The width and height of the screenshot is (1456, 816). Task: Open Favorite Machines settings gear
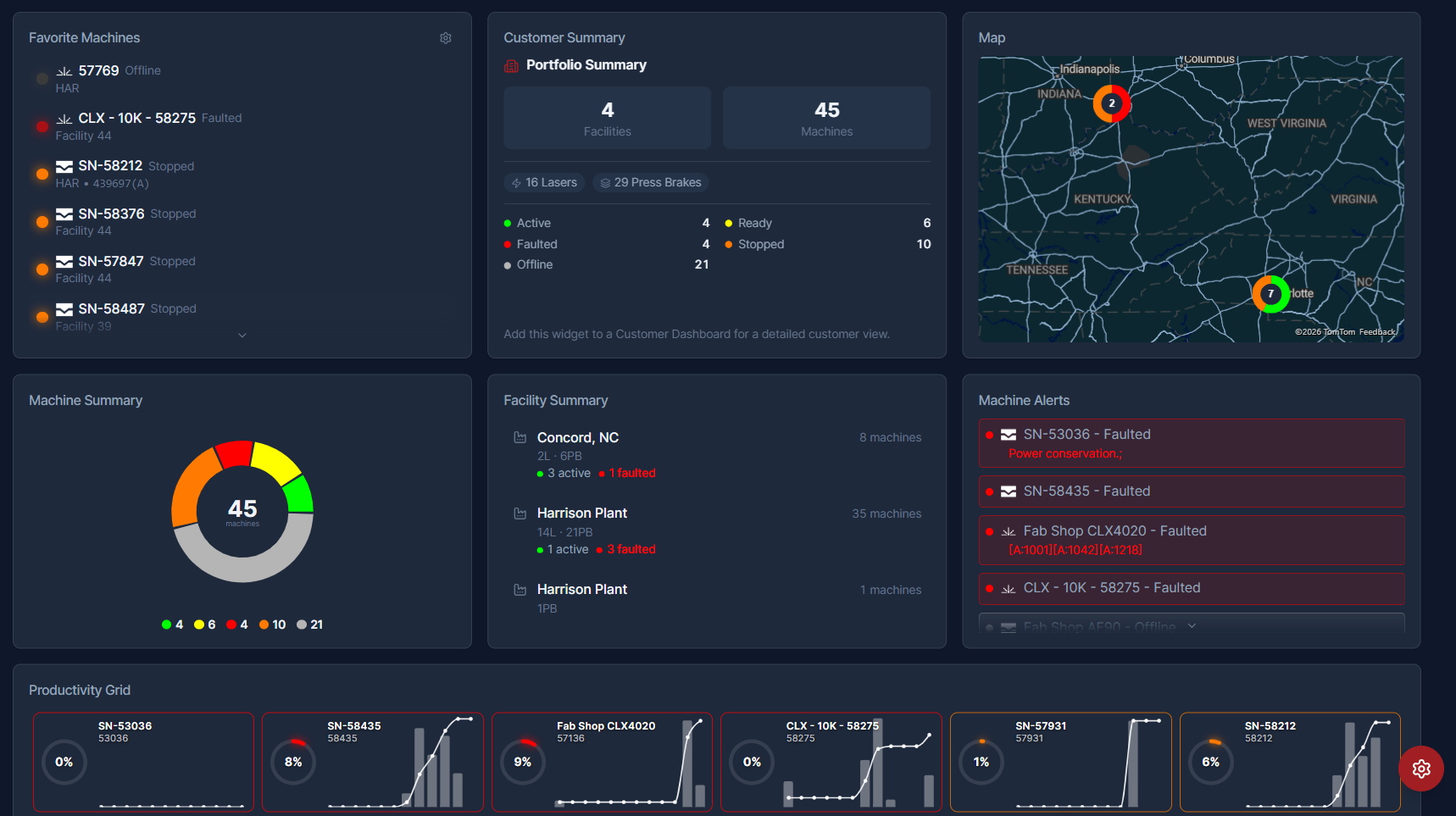(x=445, y=38)
